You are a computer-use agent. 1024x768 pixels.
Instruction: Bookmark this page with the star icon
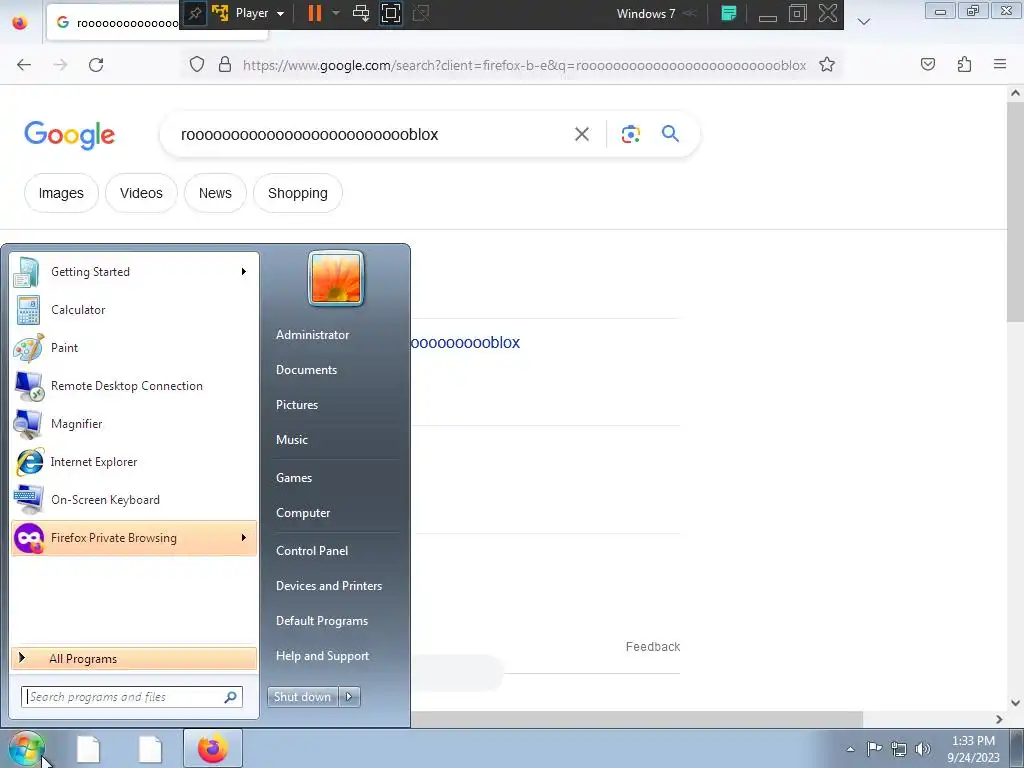(827, 65)
